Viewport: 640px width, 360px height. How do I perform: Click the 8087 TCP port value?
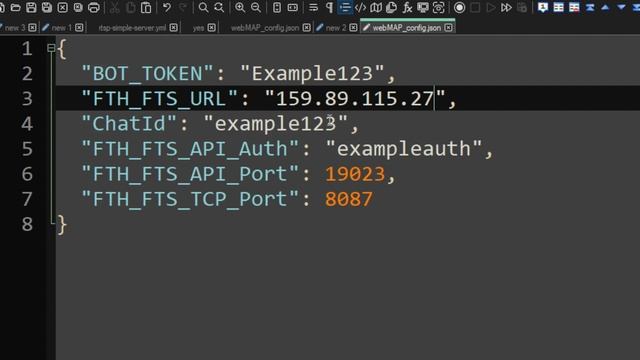(349, 199)
